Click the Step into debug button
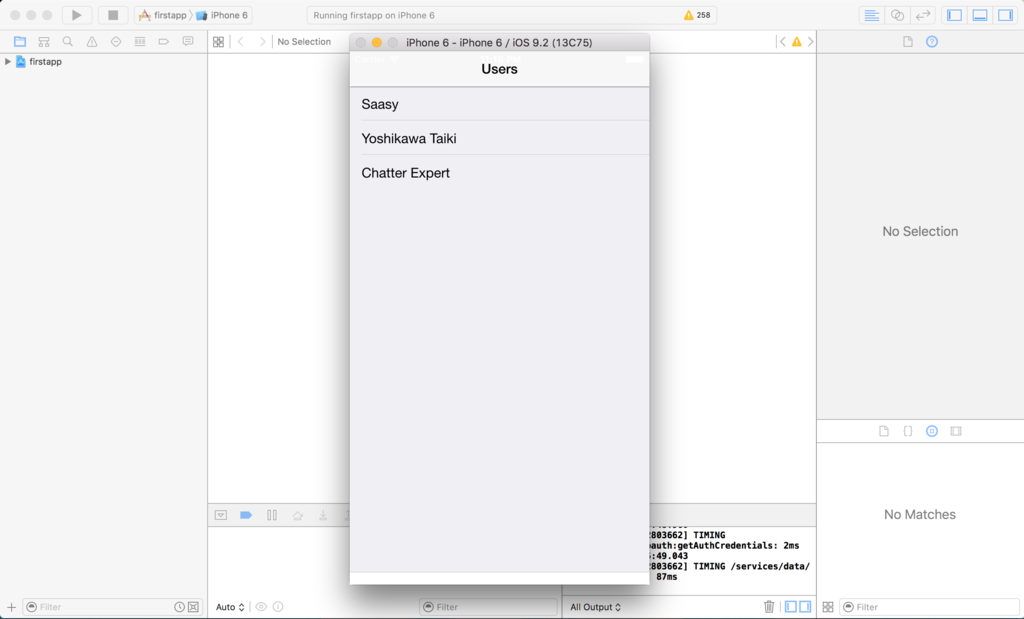The height and width of the screenshot is (619, 1024). (x=323, y=515)
